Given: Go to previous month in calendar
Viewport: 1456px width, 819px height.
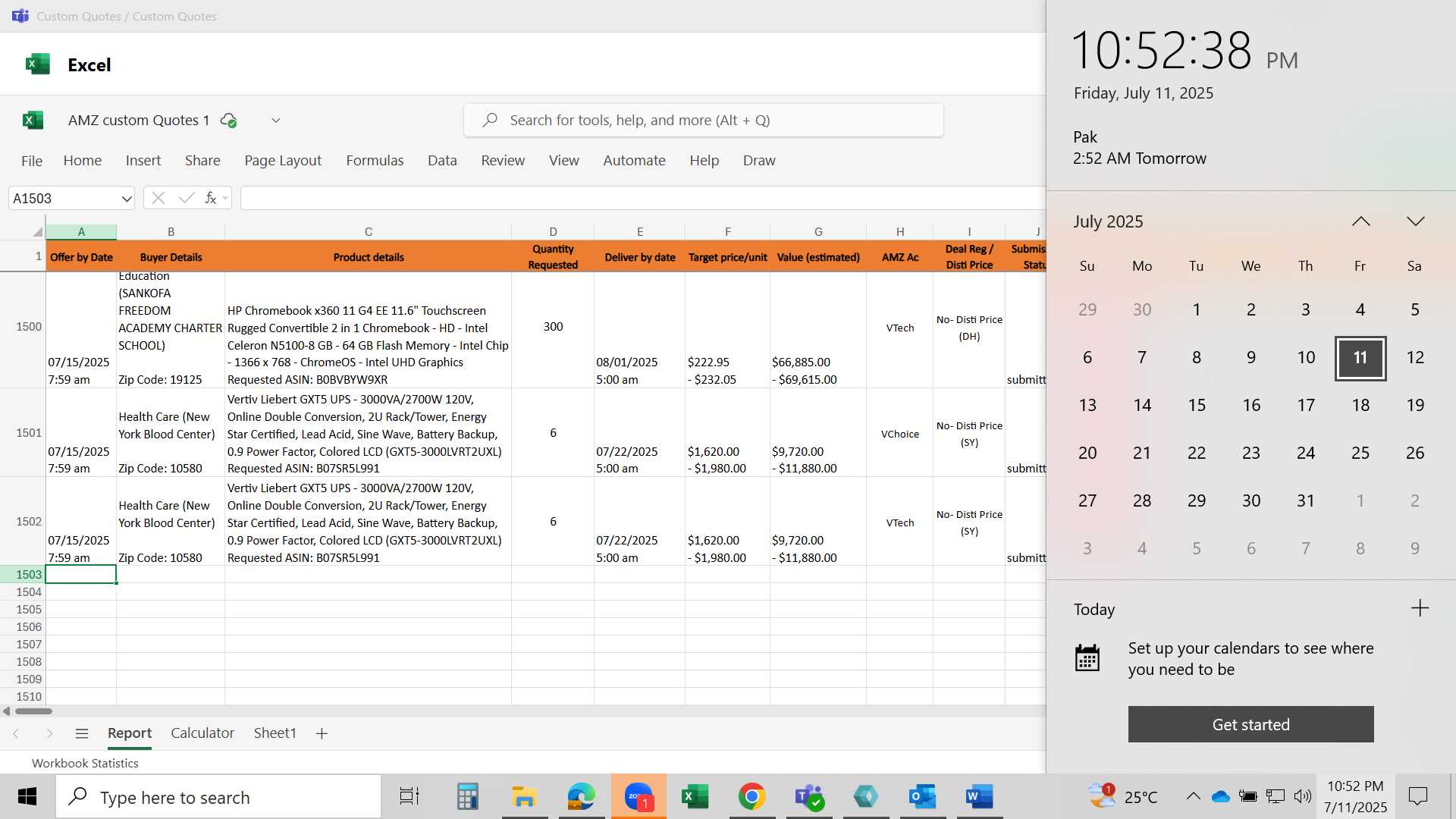Looking at the screenshot, I should 1360,221.
